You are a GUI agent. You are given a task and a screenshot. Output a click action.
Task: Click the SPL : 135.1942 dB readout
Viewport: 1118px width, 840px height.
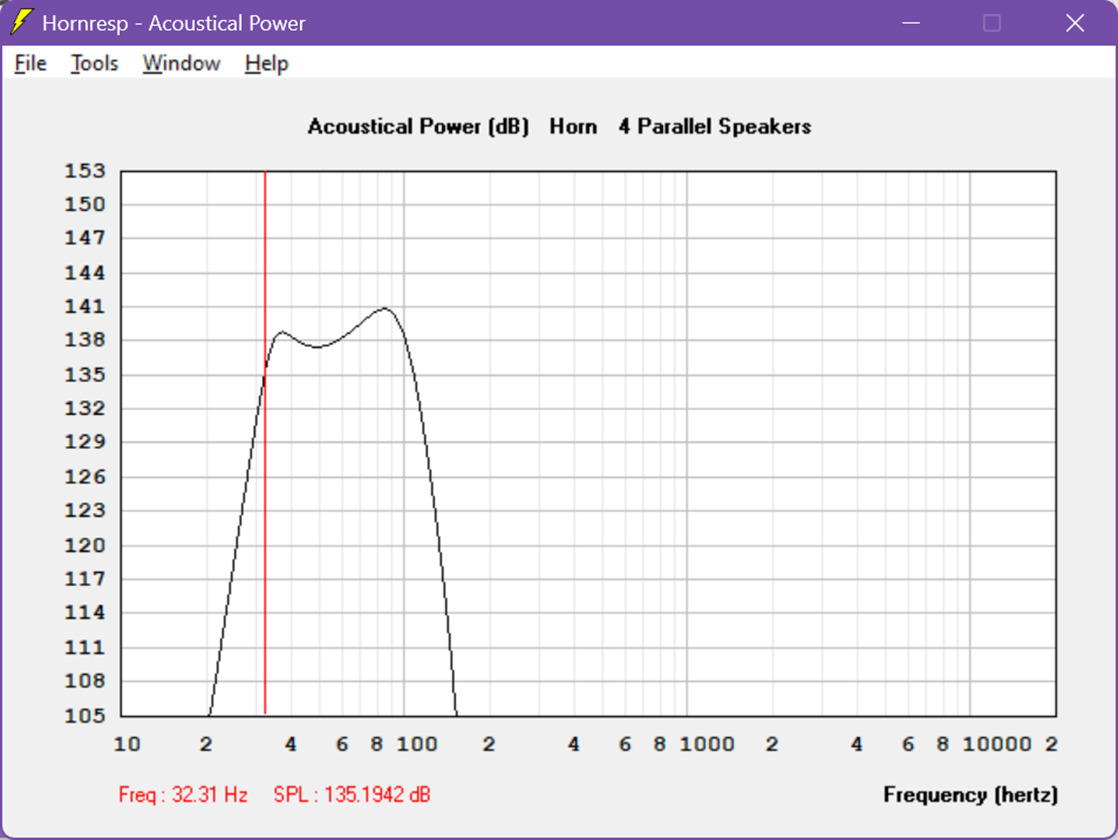[x=352, y=794]
